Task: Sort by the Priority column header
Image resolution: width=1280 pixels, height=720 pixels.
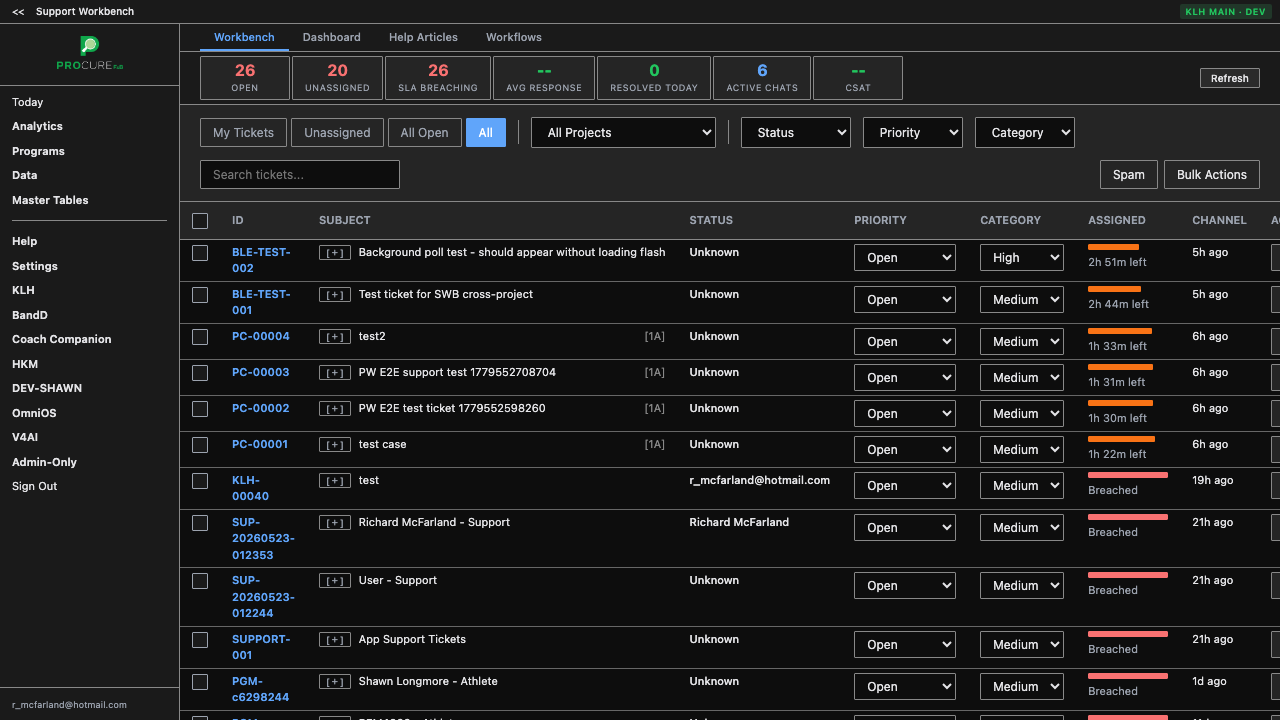Action: click(880, 221)
